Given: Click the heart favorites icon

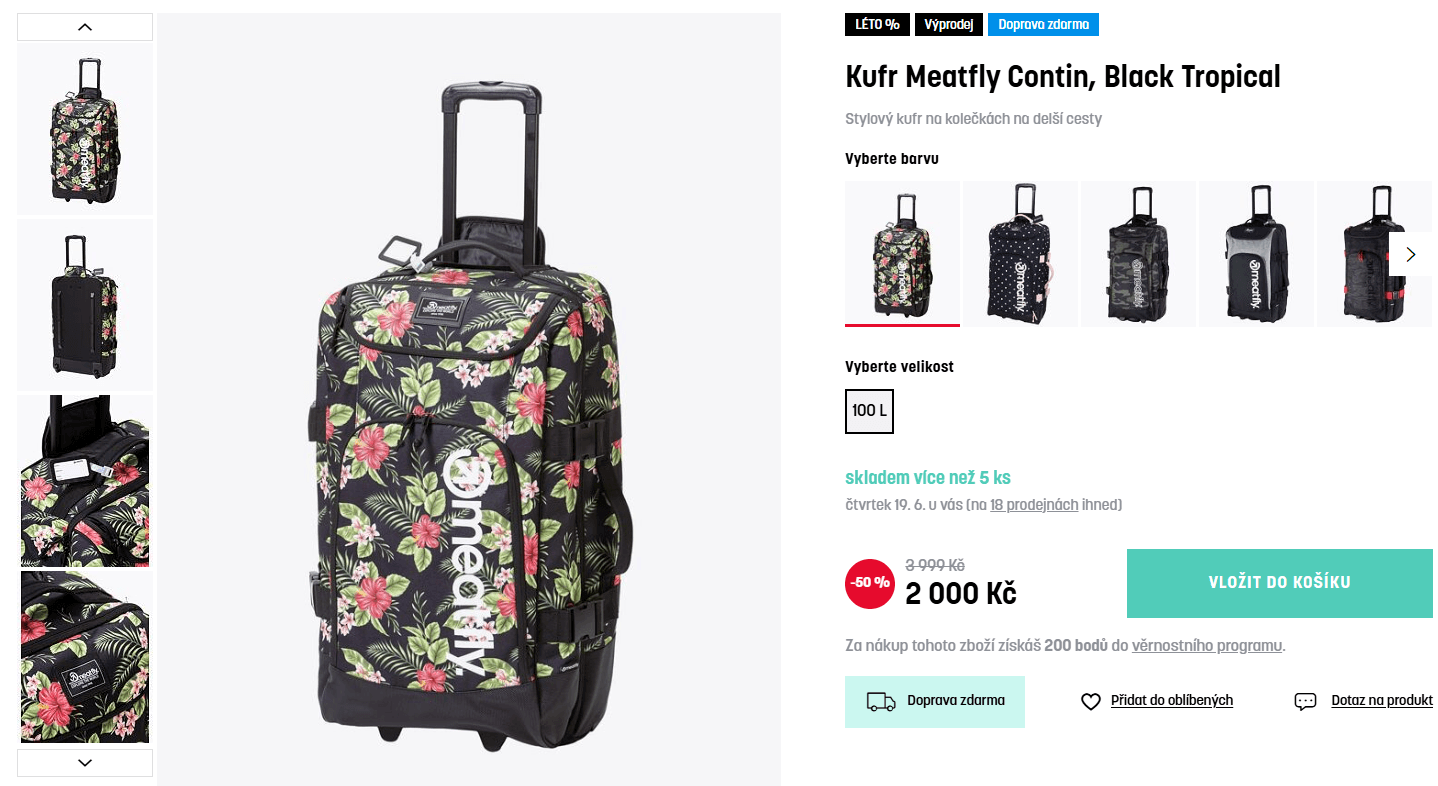Looking at the screenshot, I should tap(1090, 702).
